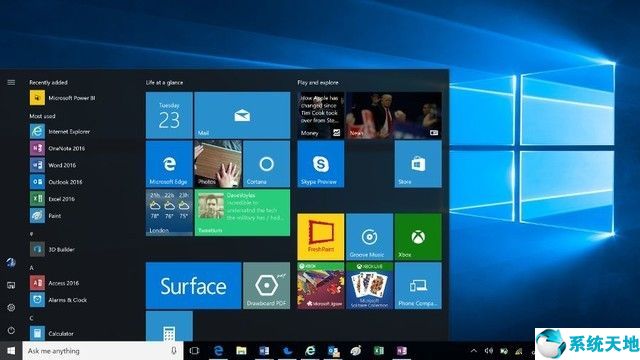Launch Paint from the Most used list
Screen dimensions: 640x360
pyautogui.click(x=45, y=216)
